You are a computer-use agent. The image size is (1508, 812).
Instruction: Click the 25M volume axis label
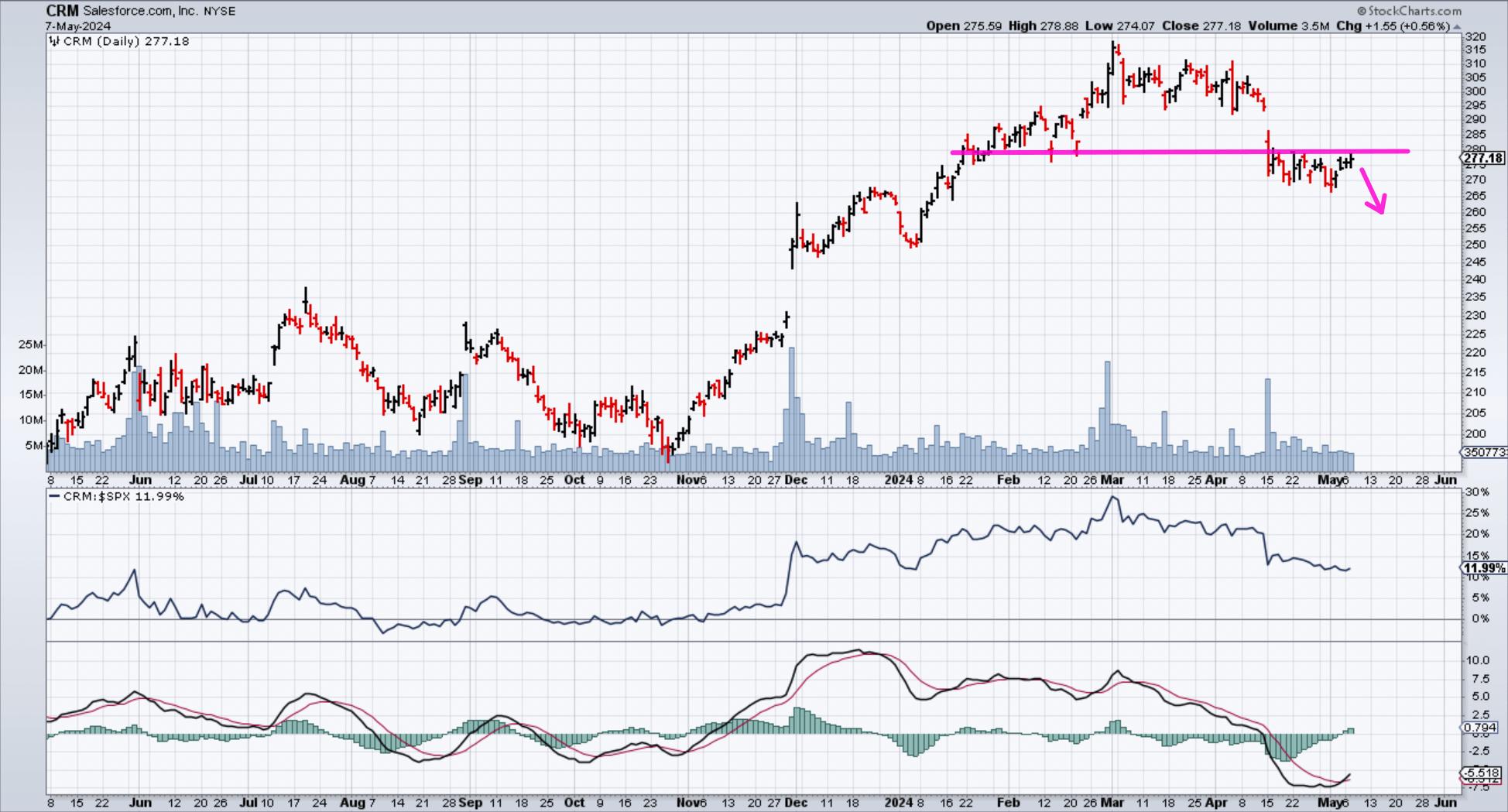click(30, 344)
